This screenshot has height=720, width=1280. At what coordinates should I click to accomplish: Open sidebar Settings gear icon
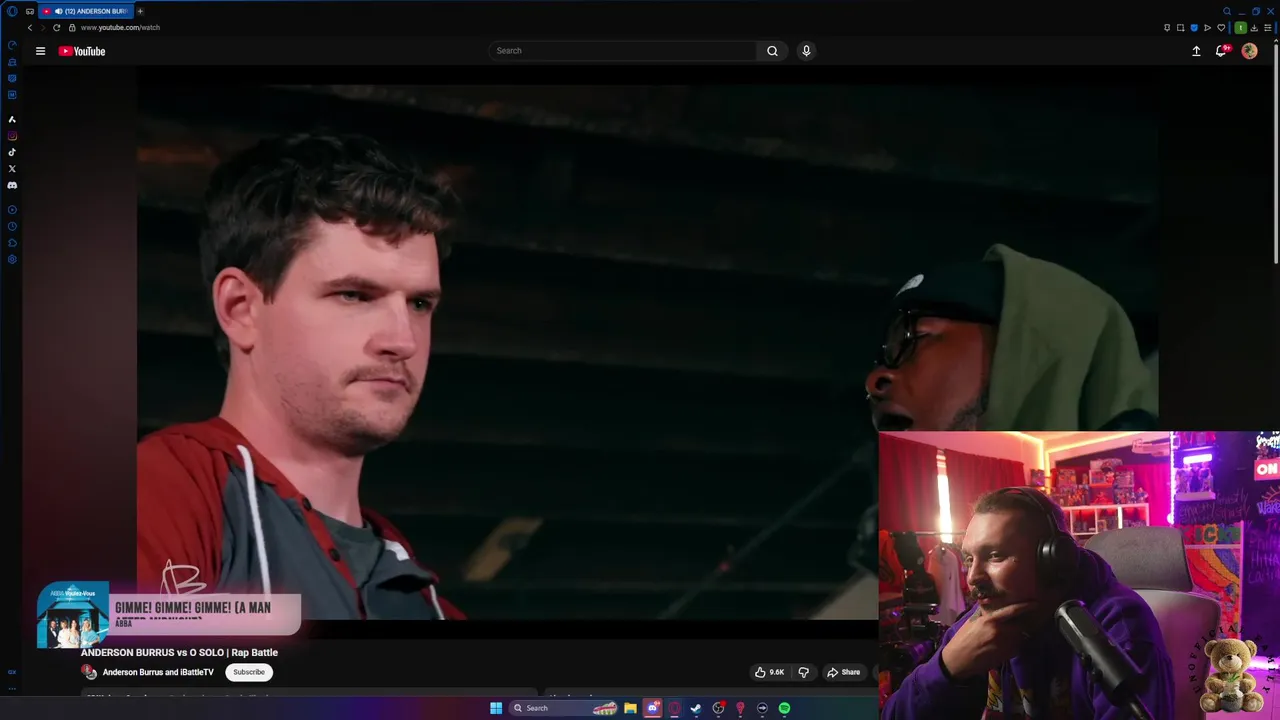coord(12,259)
